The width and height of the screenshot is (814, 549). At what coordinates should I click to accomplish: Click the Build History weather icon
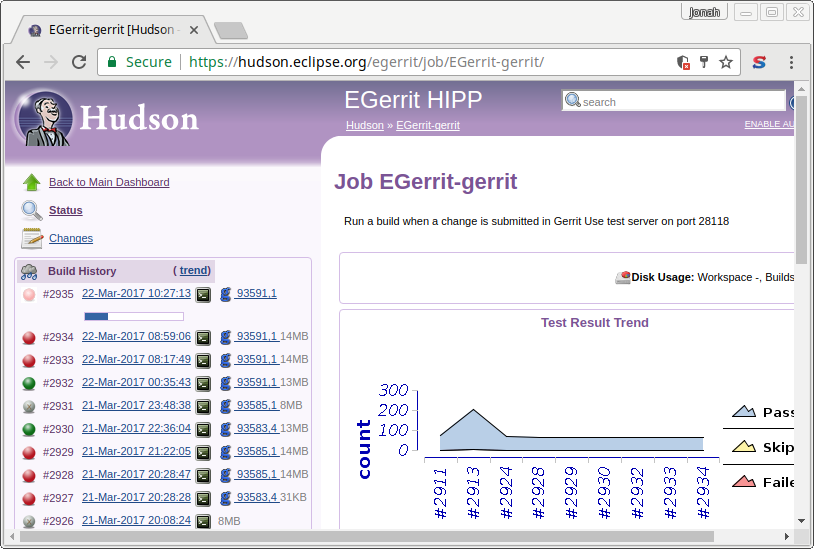(29, 271)
